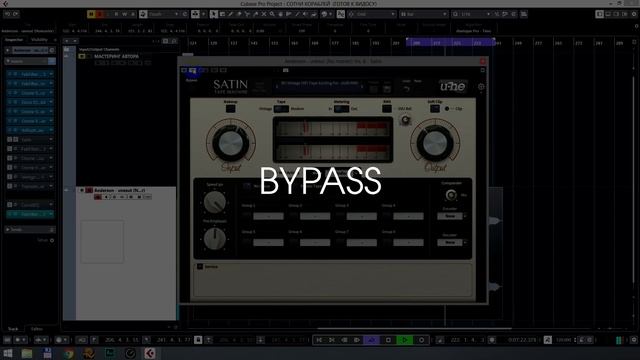
Task: Click the plugin Bypass button icon
Action: click(192, 72)
